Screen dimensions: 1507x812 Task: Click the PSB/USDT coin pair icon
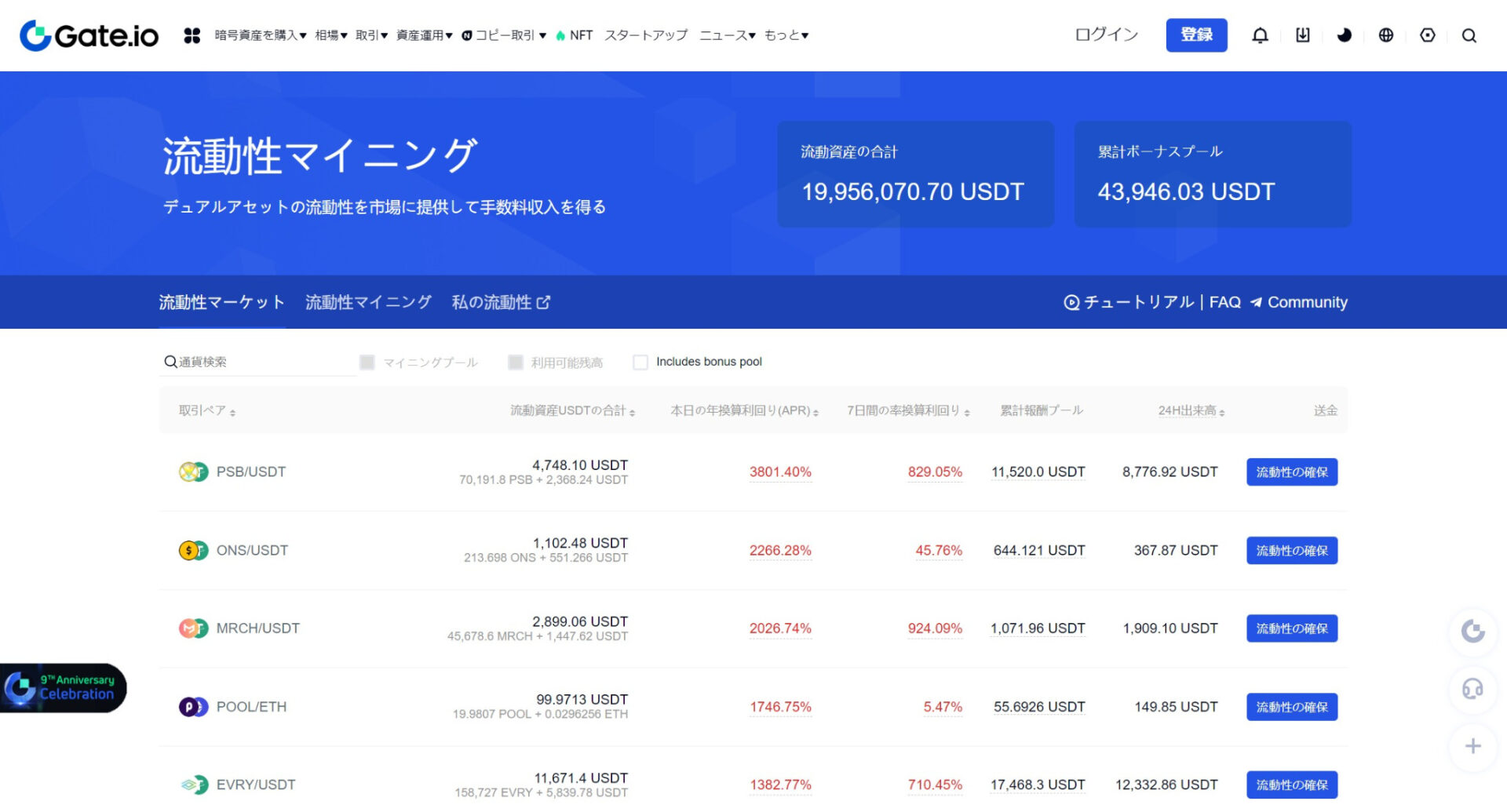click(193, 472)
